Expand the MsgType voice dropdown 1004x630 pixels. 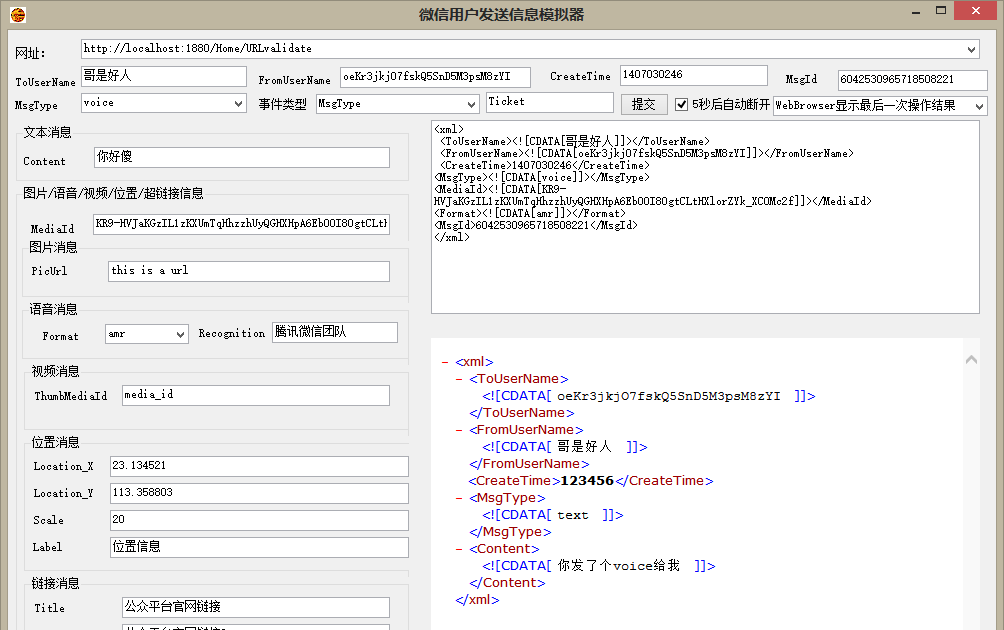[x=238, y=103]
